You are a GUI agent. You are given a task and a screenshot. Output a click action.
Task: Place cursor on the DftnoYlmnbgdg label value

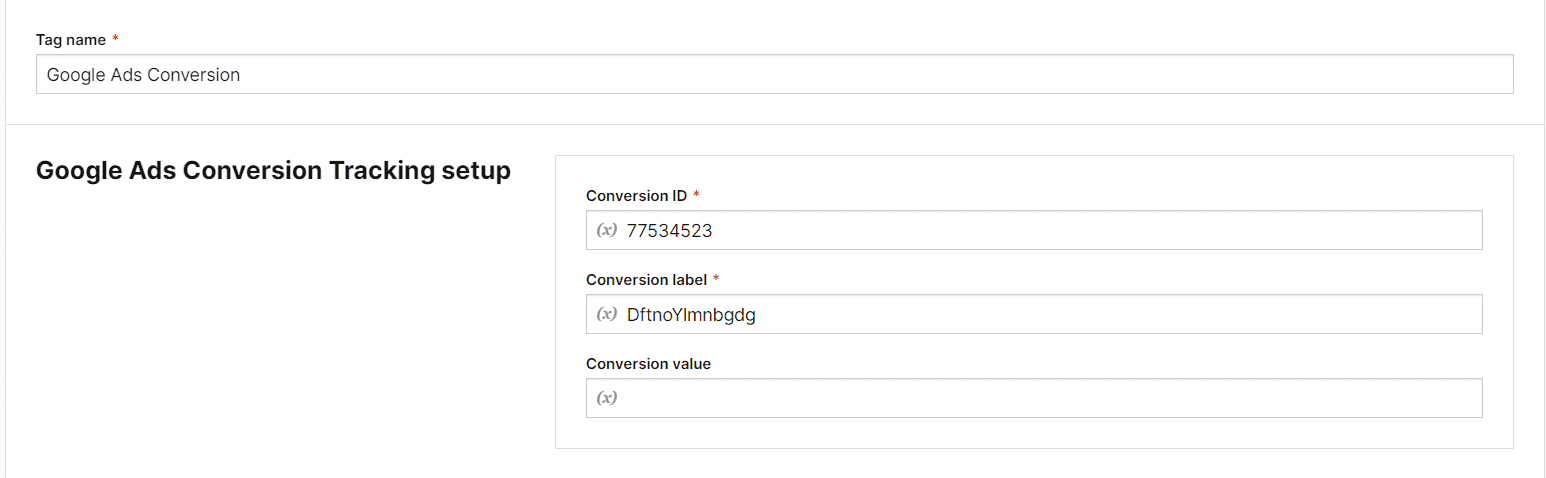(x=691, y=315)
